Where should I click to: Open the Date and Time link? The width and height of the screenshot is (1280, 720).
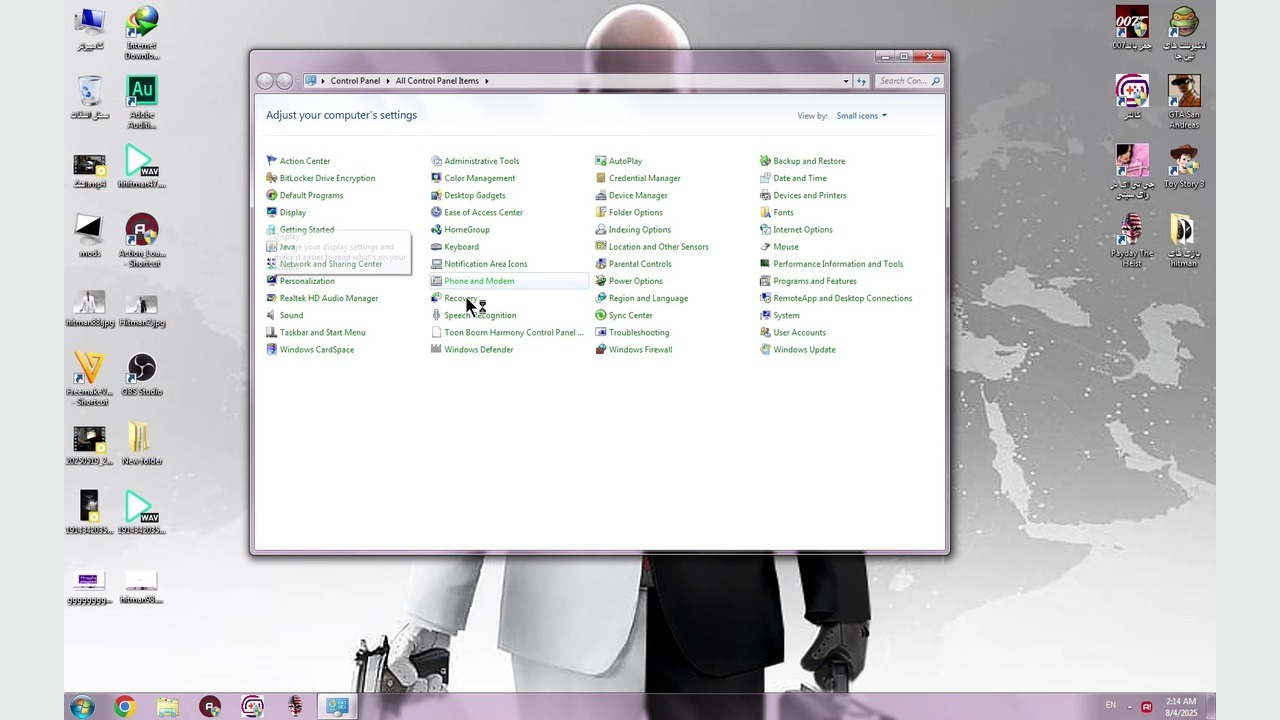point(800,178)
